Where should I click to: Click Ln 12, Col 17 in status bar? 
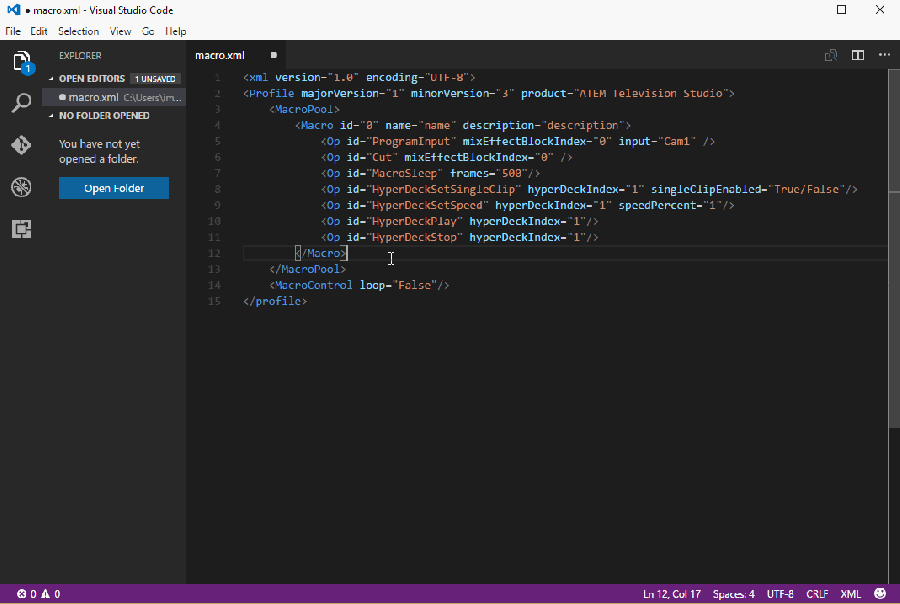[672, 594]
